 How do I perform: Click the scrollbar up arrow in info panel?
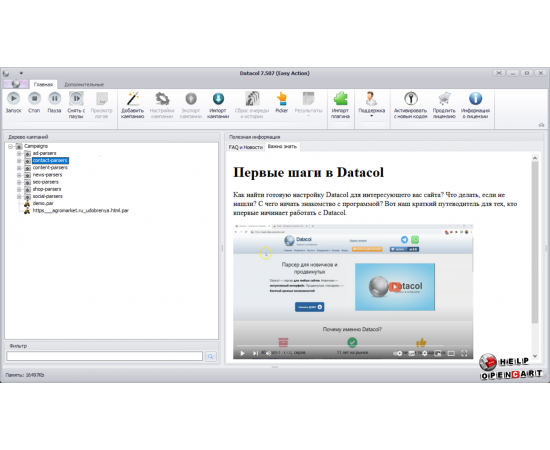click(x=535, y=158)
